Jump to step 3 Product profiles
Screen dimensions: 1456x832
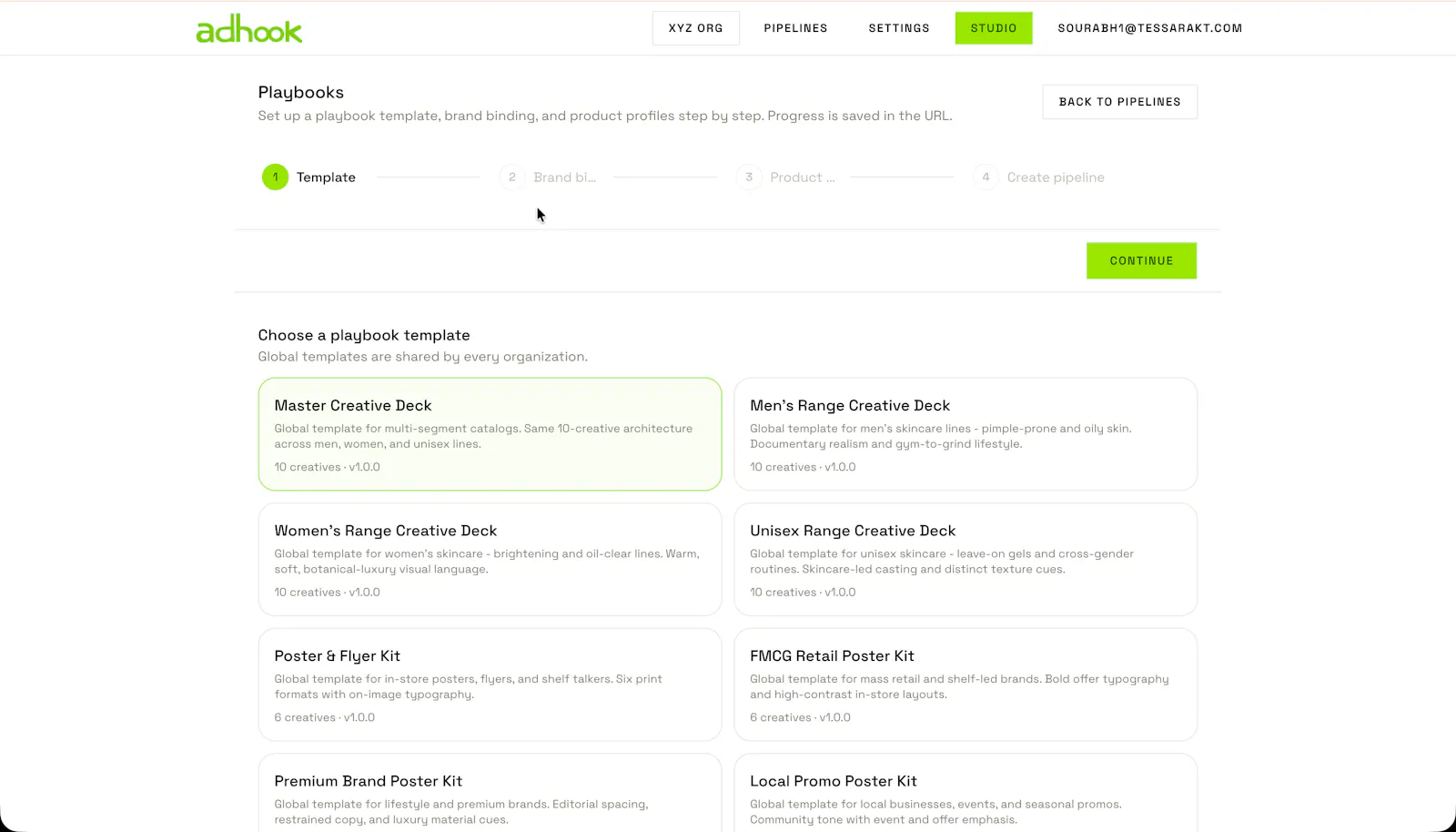(785, 178)
